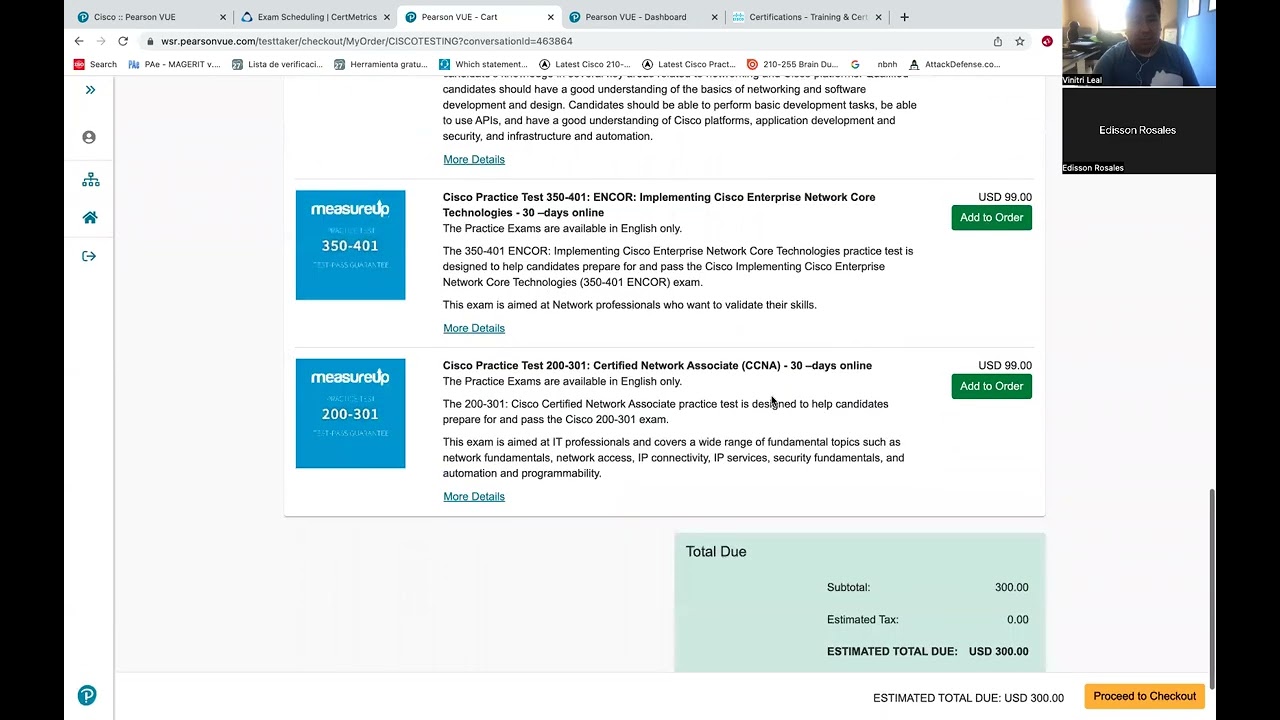Open the Lista de verificaci... bookmark
The image size is (1280, 720).
pos(277,64)
